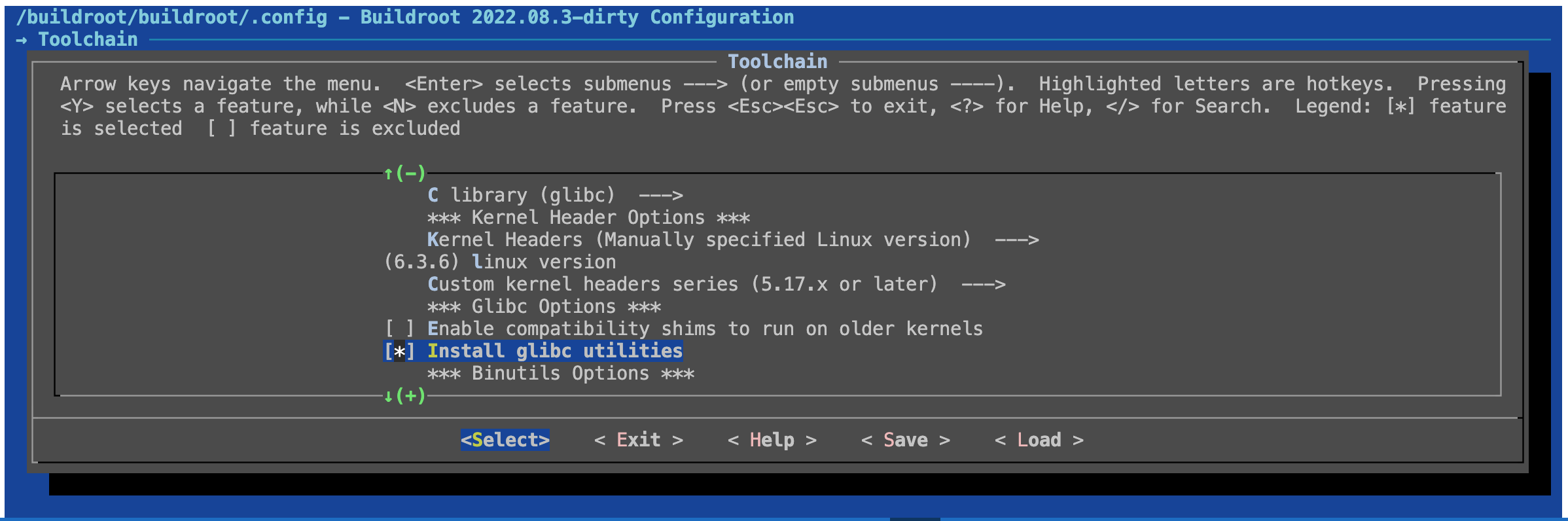The height and width of the screenshot is (521, 1568).
Task: Enable compatibility shims checkbox
Action: 399,329
